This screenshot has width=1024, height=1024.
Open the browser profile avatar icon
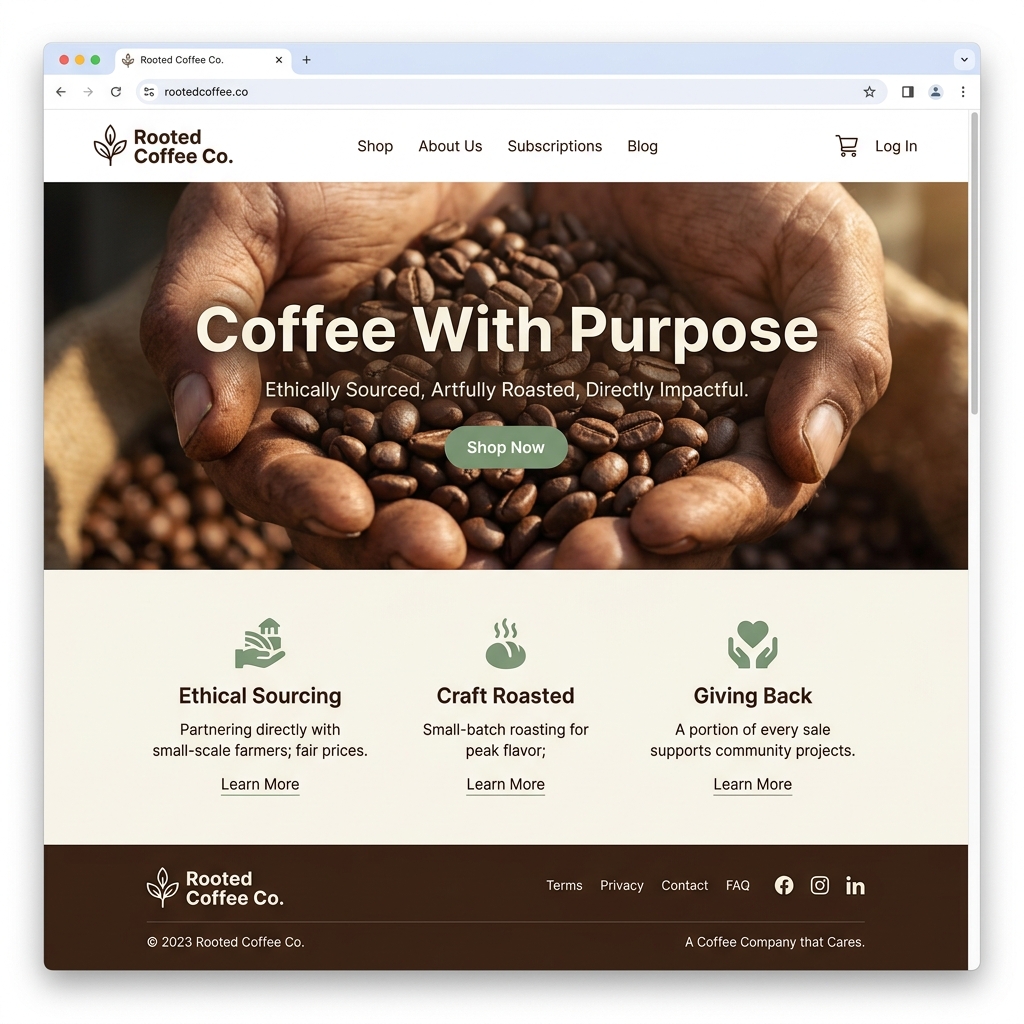click(x=935, y=92)
